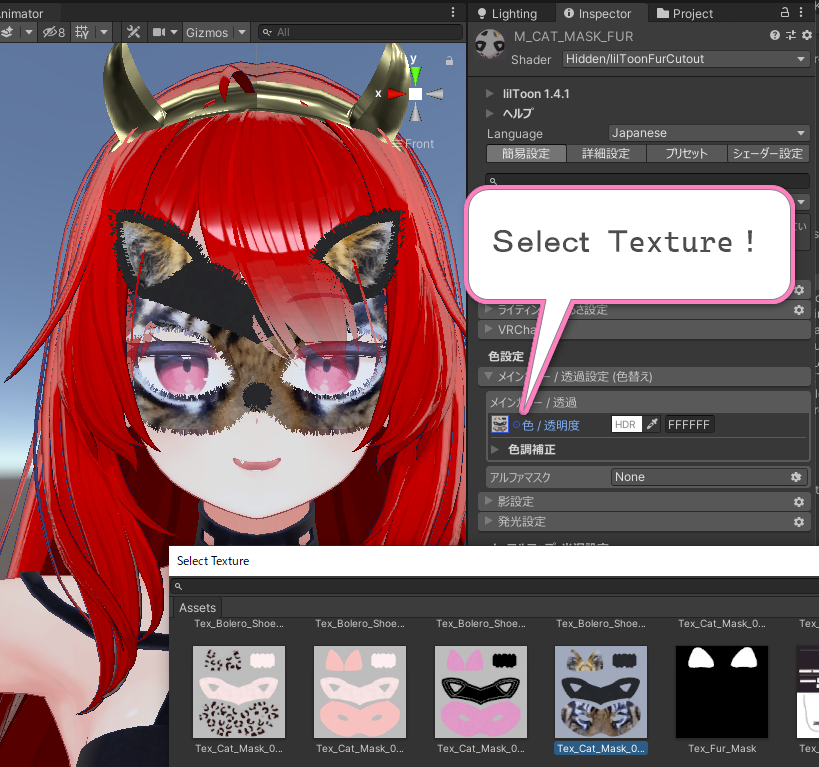Select the eyedropper next to the HDR field
This screenshot has width=819, height=767.
click(x=652, y=424)
